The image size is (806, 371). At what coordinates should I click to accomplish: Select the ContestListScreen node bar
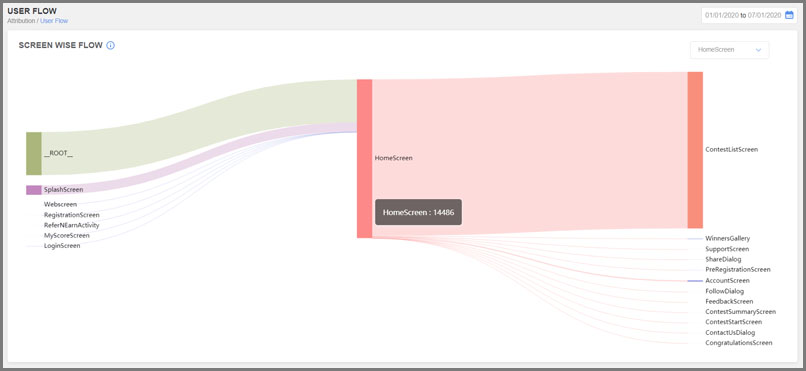coord(695,150)
